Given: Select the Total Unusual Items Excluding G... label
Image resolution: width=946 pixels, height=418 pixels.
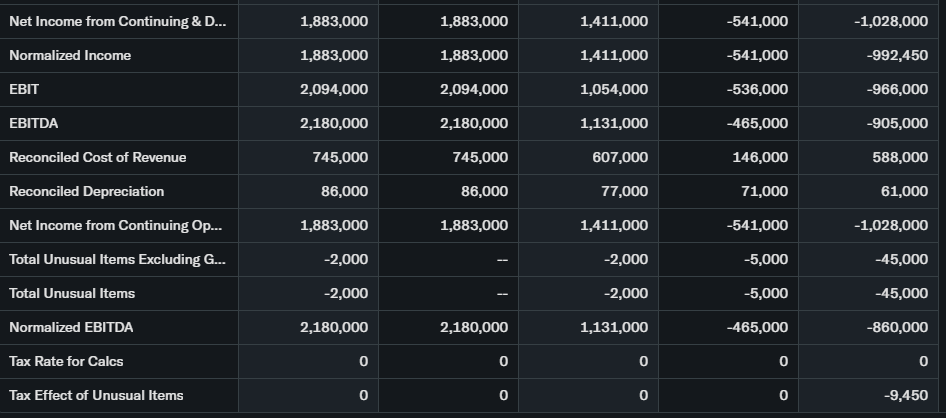Looking at the screenshot, I should click(x=117, y=260).
